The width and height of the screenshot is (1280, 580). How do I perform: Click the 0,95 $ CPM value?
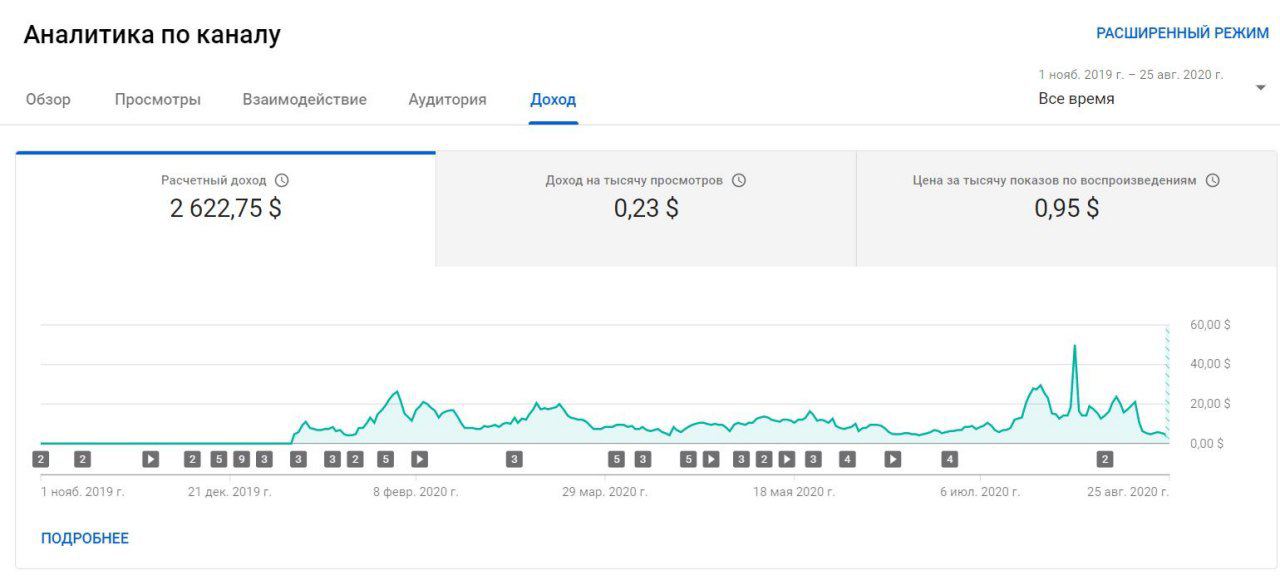click(1066, 209)
